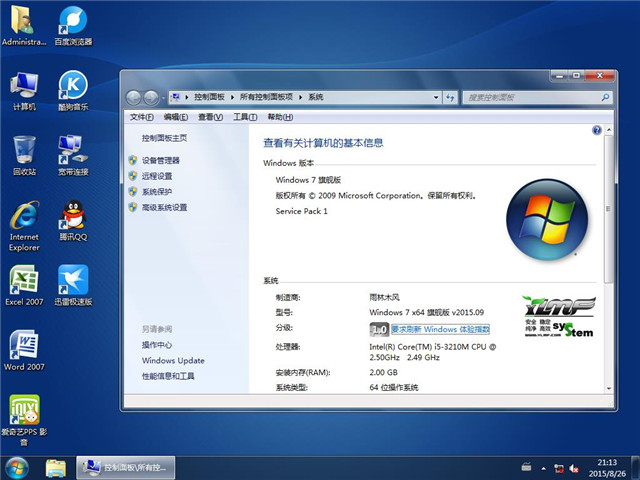Click the volume muted tray icon
The image size is (640, 480).
574,468
